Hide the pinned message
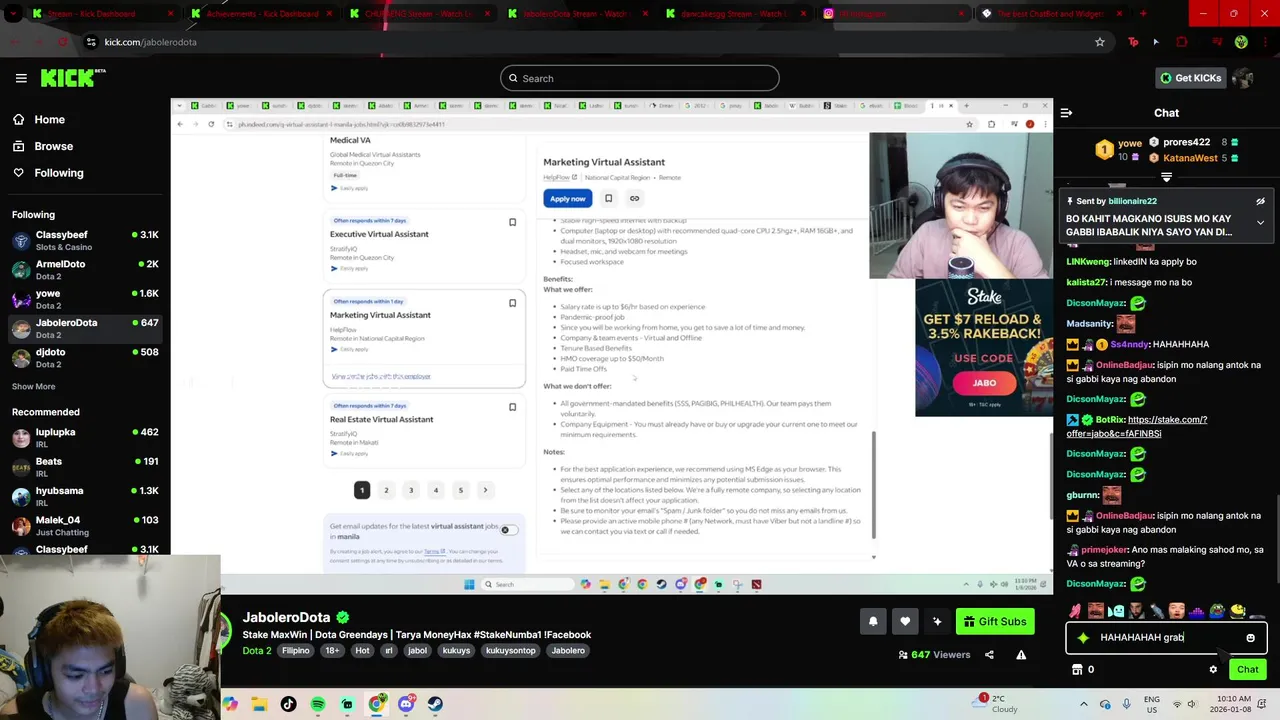 coord(1260,201)
